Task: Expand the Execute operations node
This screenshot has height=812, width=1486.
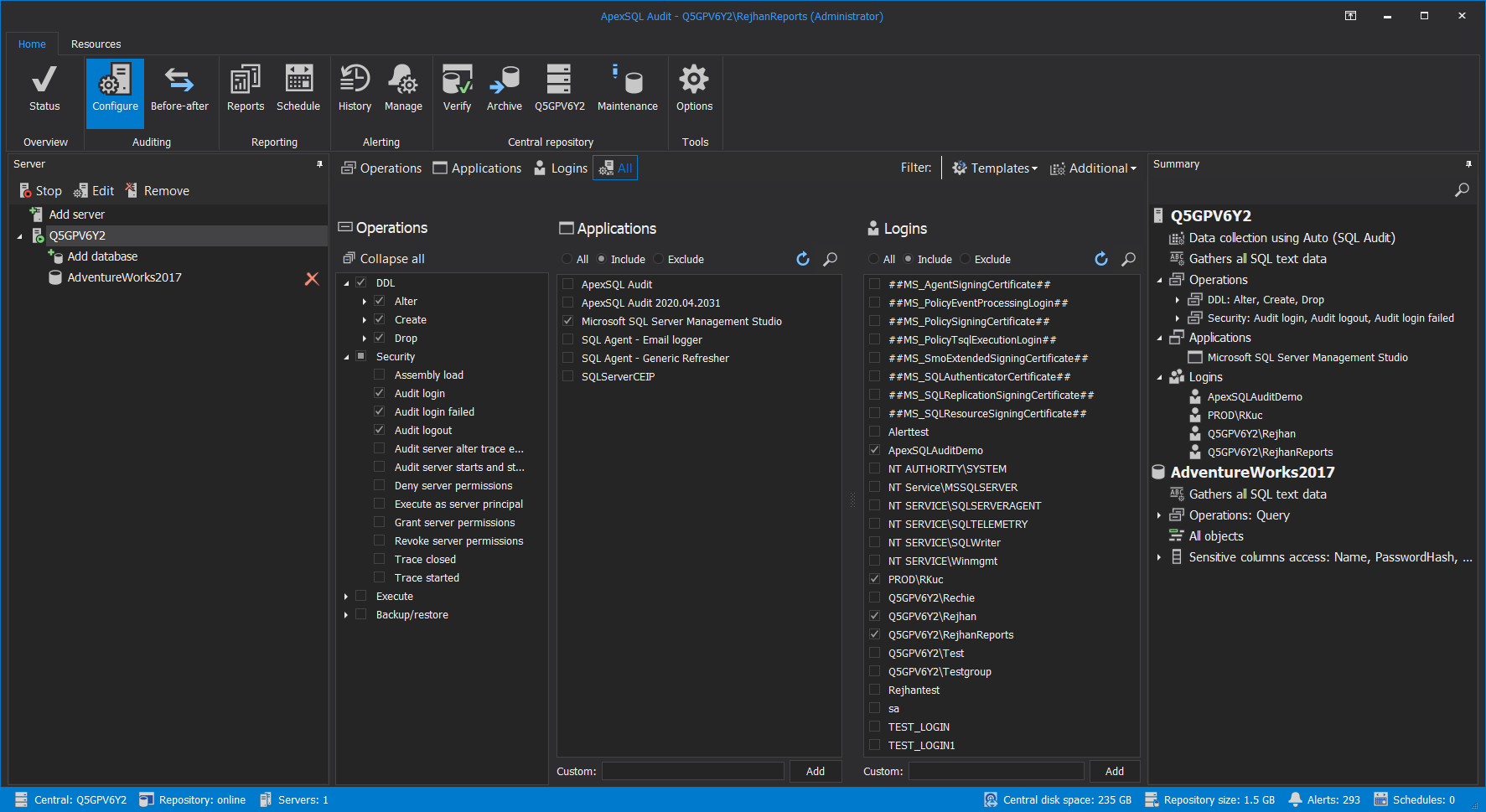Action: (x=345, y=597)
